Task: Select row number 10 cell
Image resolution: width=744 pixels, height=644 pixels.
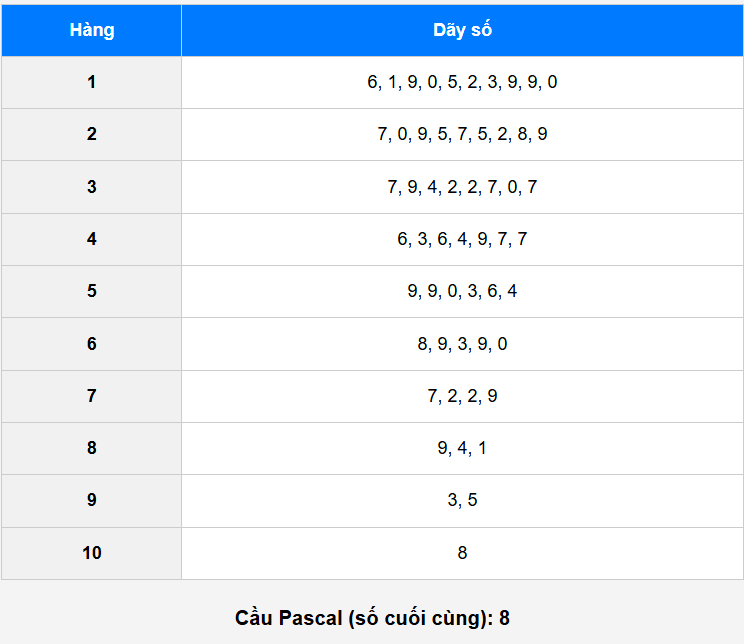Action: (92, 553)
